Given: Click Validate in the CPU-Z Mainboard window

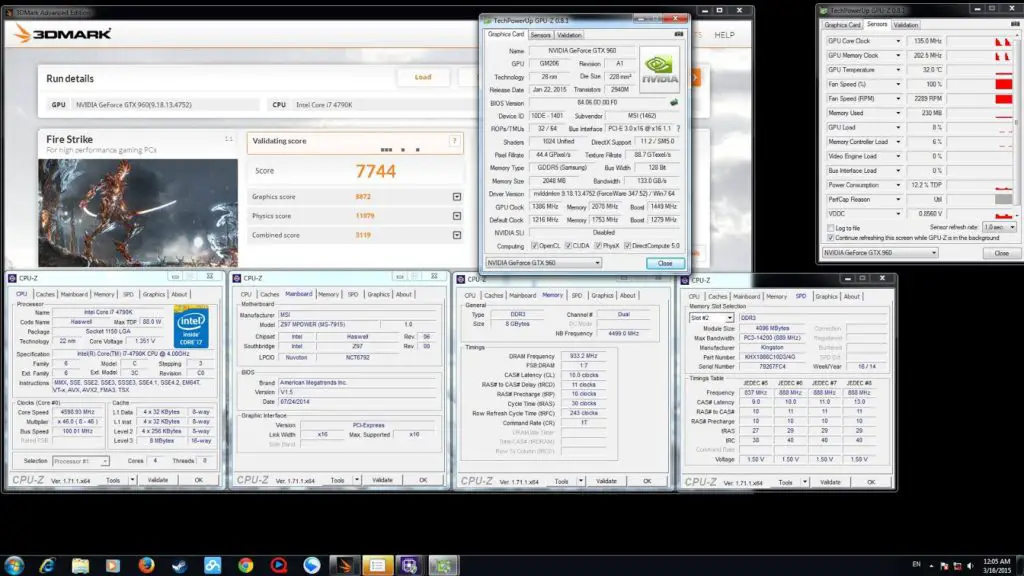Looking at the screenshot, I should [x=382, y=480].
